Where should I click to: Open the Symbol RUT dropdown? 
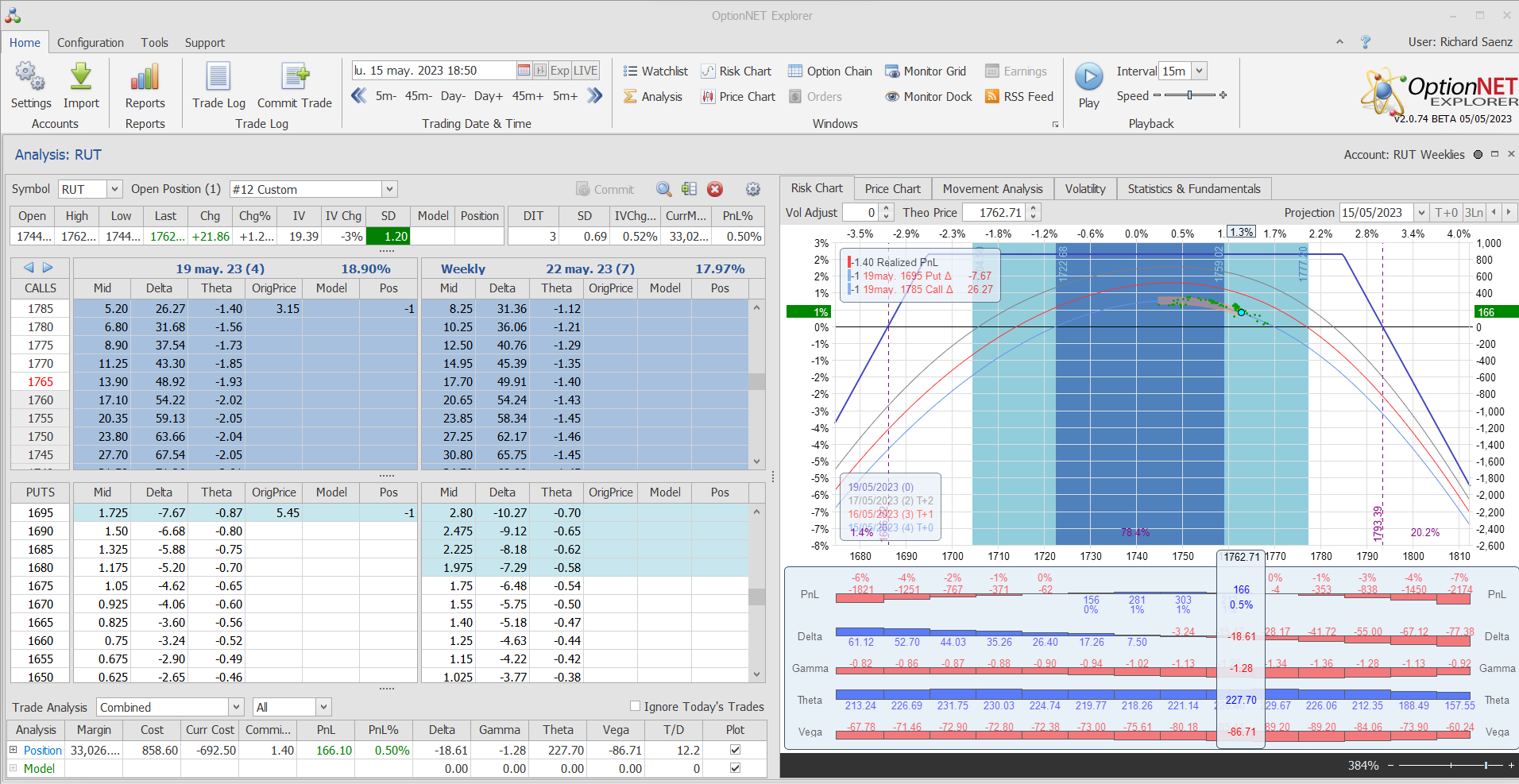[x=114, y=189]
